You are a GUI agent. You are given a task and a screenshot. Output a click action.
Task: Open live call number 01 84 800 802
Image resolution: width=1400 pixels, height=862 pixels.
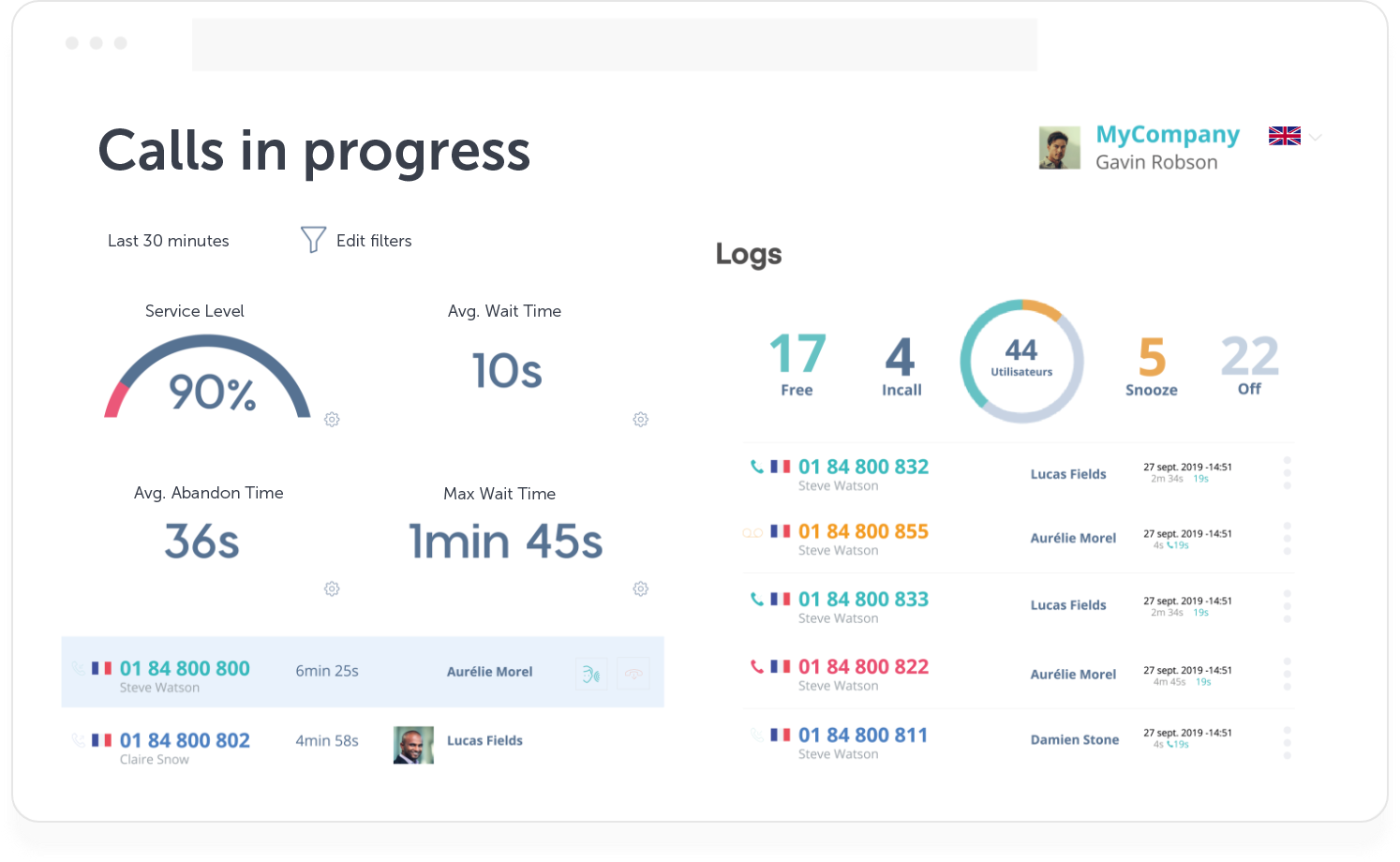click(185, 741)
